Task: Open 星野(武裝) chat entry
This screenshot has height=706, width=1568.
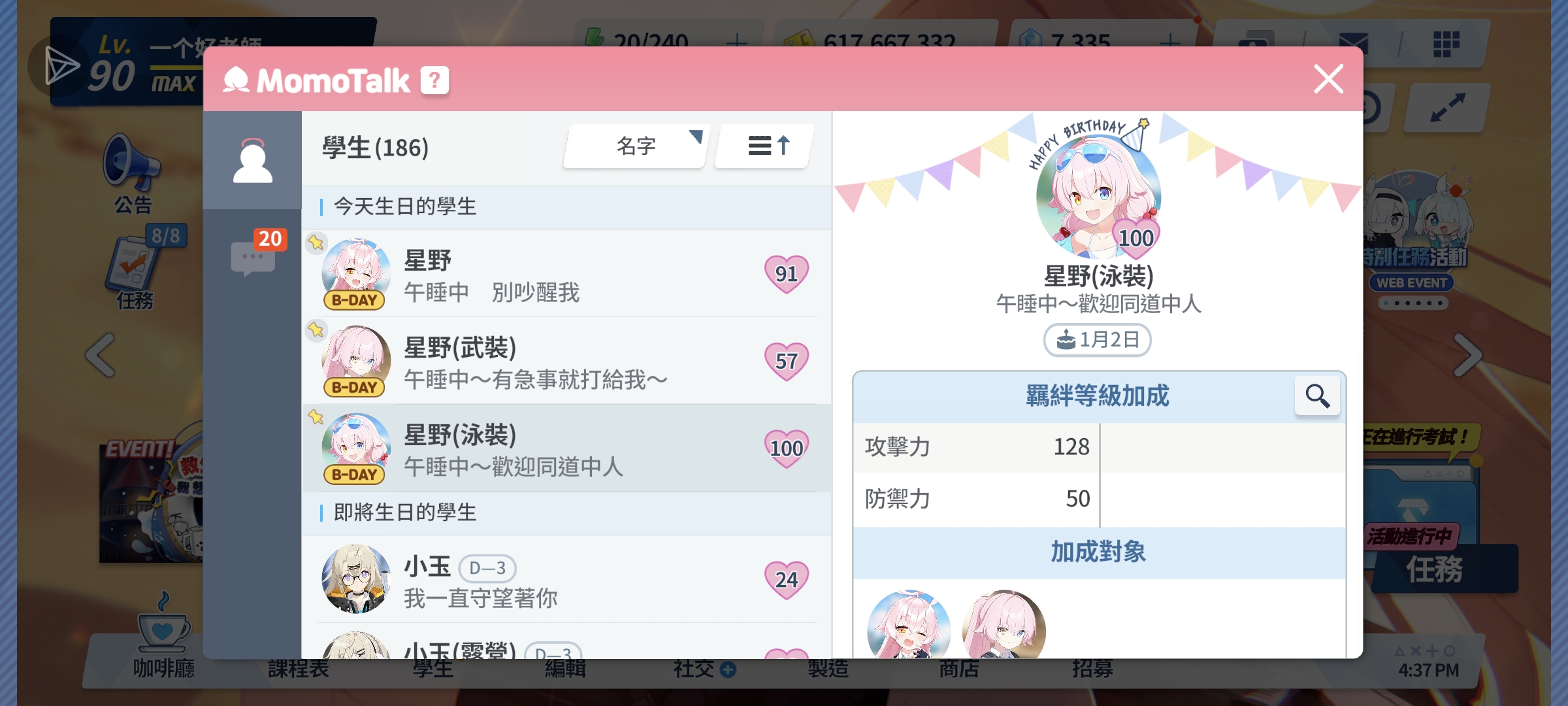Action: click(566, 360)
